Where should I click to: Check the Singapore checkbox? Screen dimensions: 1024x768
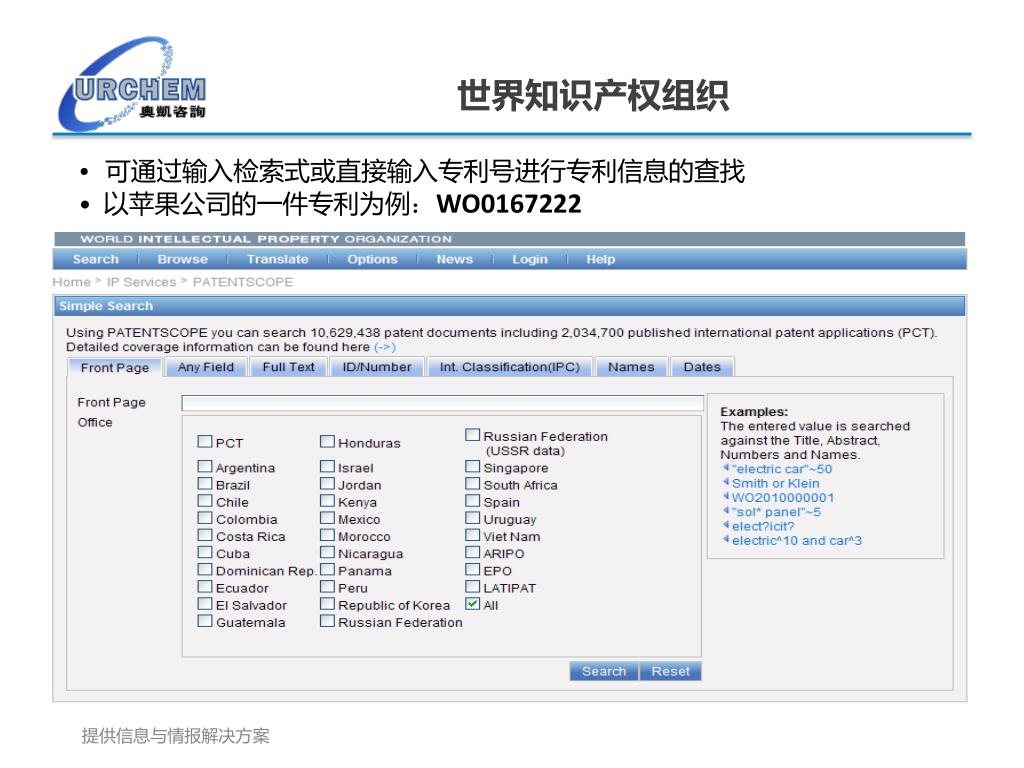(x=473, y=466)
